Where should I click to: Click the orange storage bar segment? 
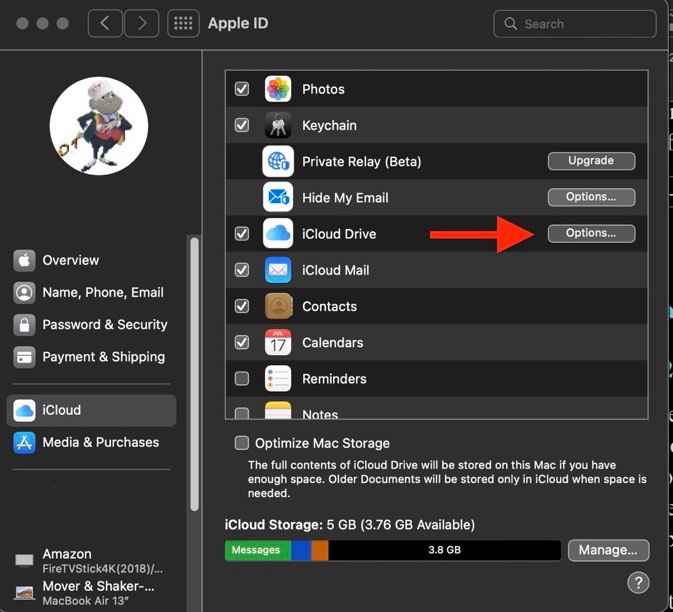click(320, 550)
